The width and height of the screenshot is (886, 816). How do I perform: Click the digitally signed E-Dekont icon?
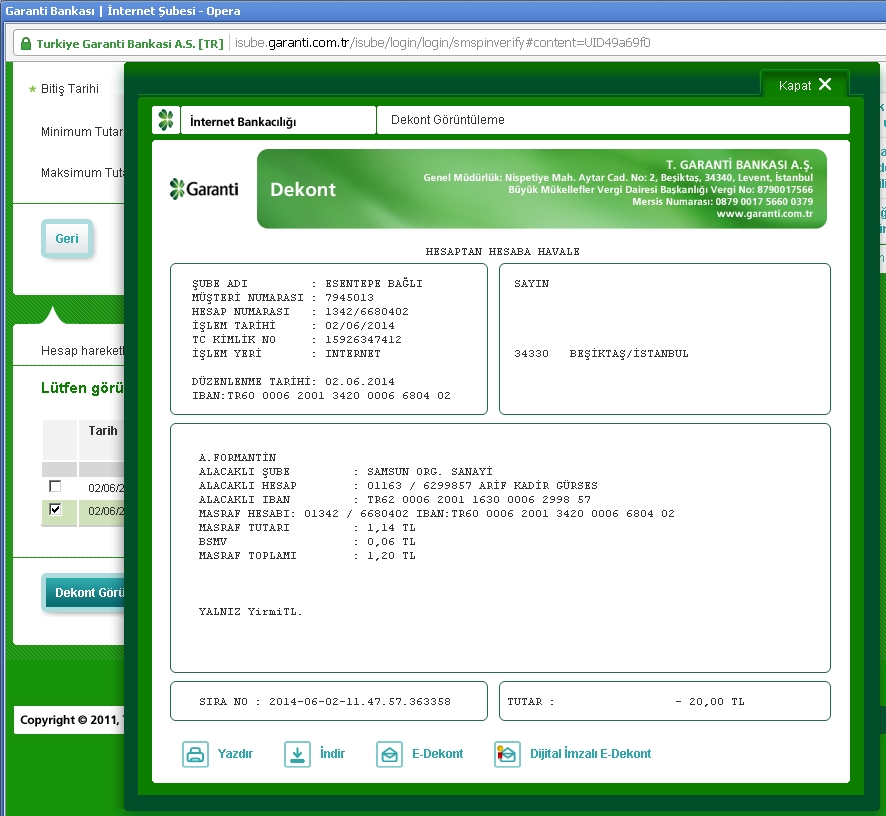[507, 754]
